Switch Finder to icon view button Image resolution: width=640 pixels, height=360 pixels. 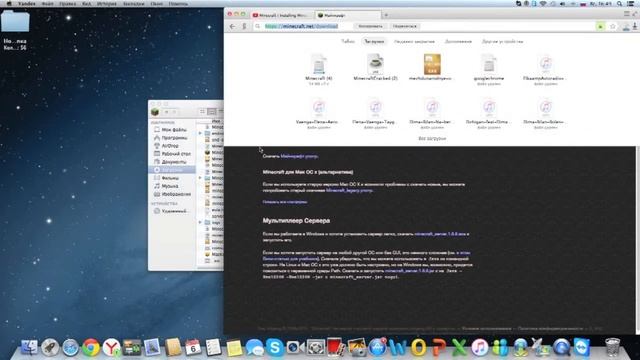[202, 111]
